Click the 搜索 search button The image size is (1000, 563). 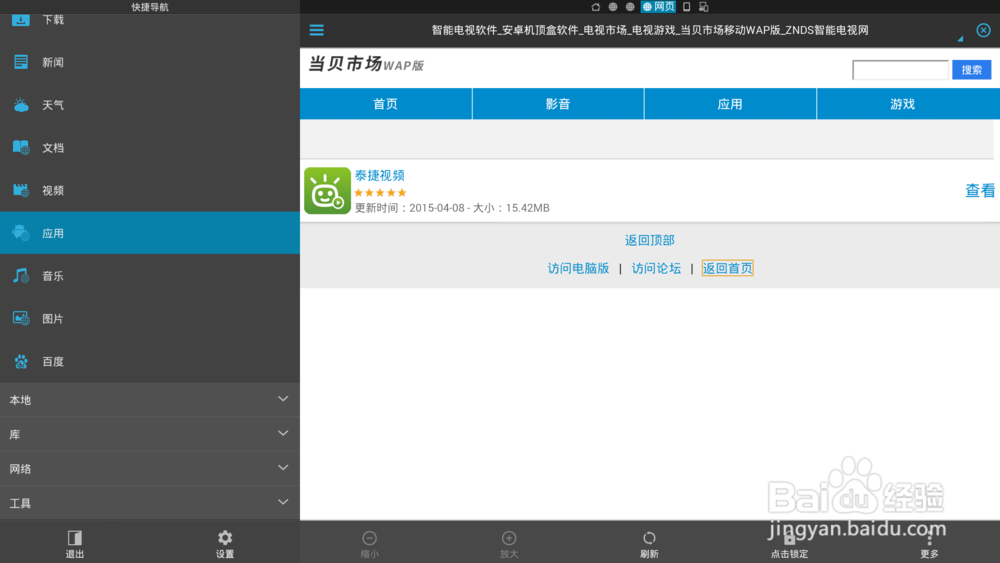pos(971,69)
